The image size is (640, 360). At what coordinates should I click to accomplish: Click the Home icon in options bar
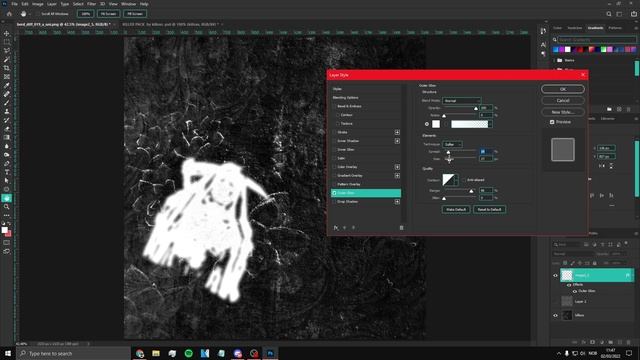point(9,13)
